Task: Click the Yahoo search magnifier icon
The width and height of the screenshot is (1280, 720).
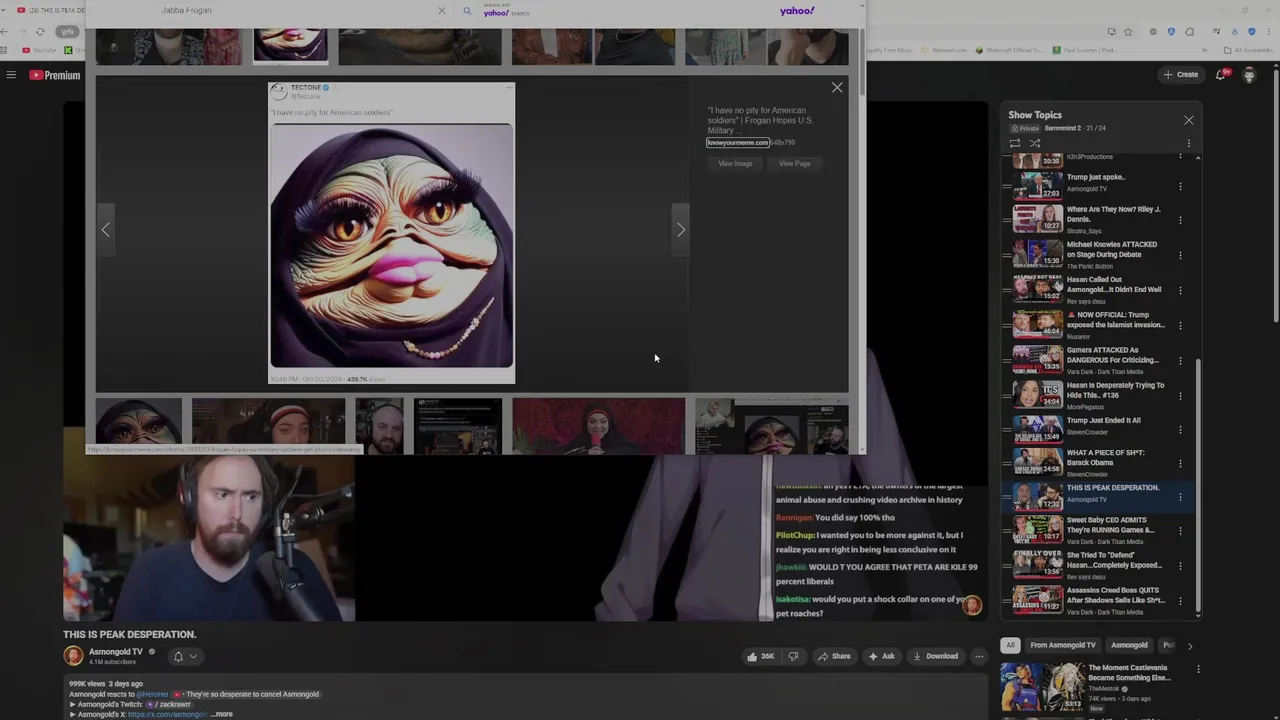Action: pos(467,11)
